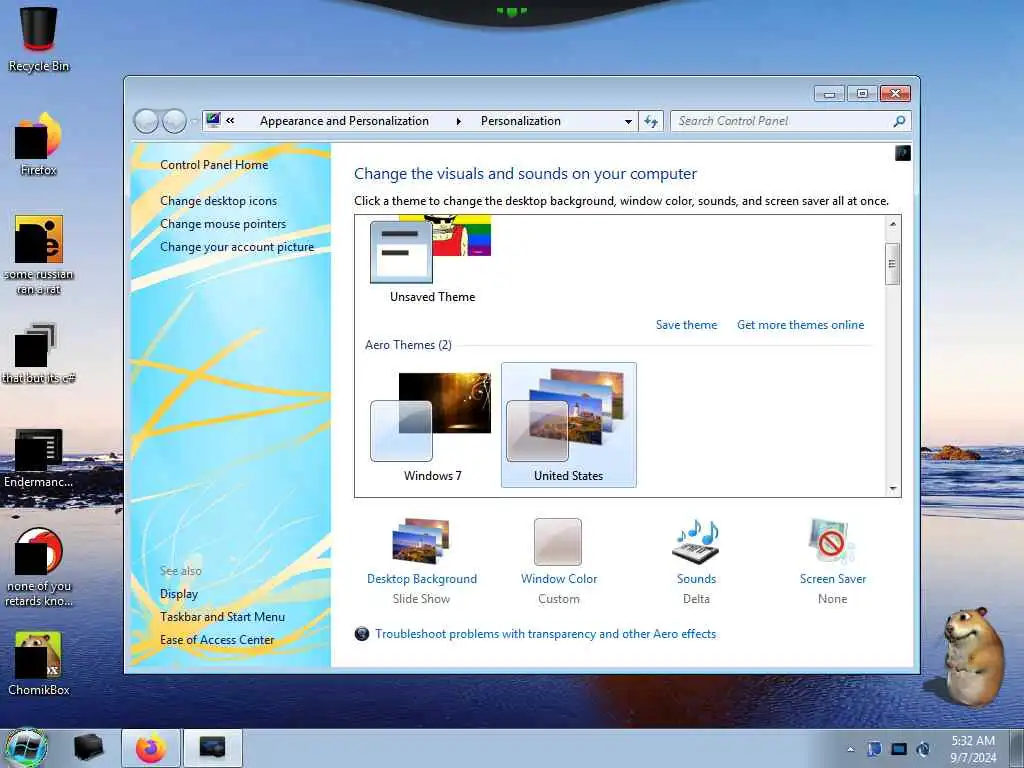Open Control Panel Home
This screenshot has width=1024, height=768.
[x=214, y=165]
